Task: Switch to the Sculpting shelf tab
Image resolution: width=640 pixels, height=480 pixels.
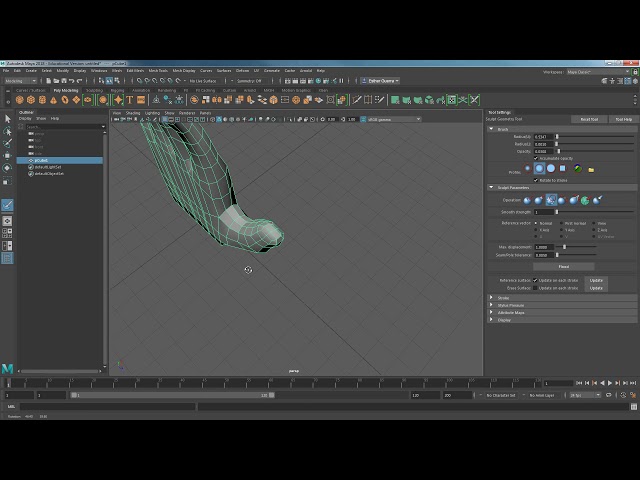Action: click(x=94, y=90)
